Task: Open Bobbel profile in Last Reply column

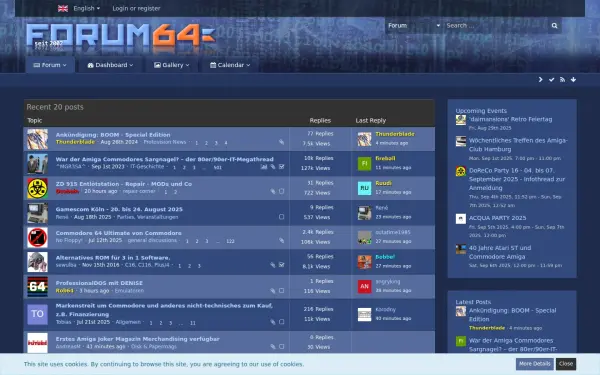Action: 385,257
